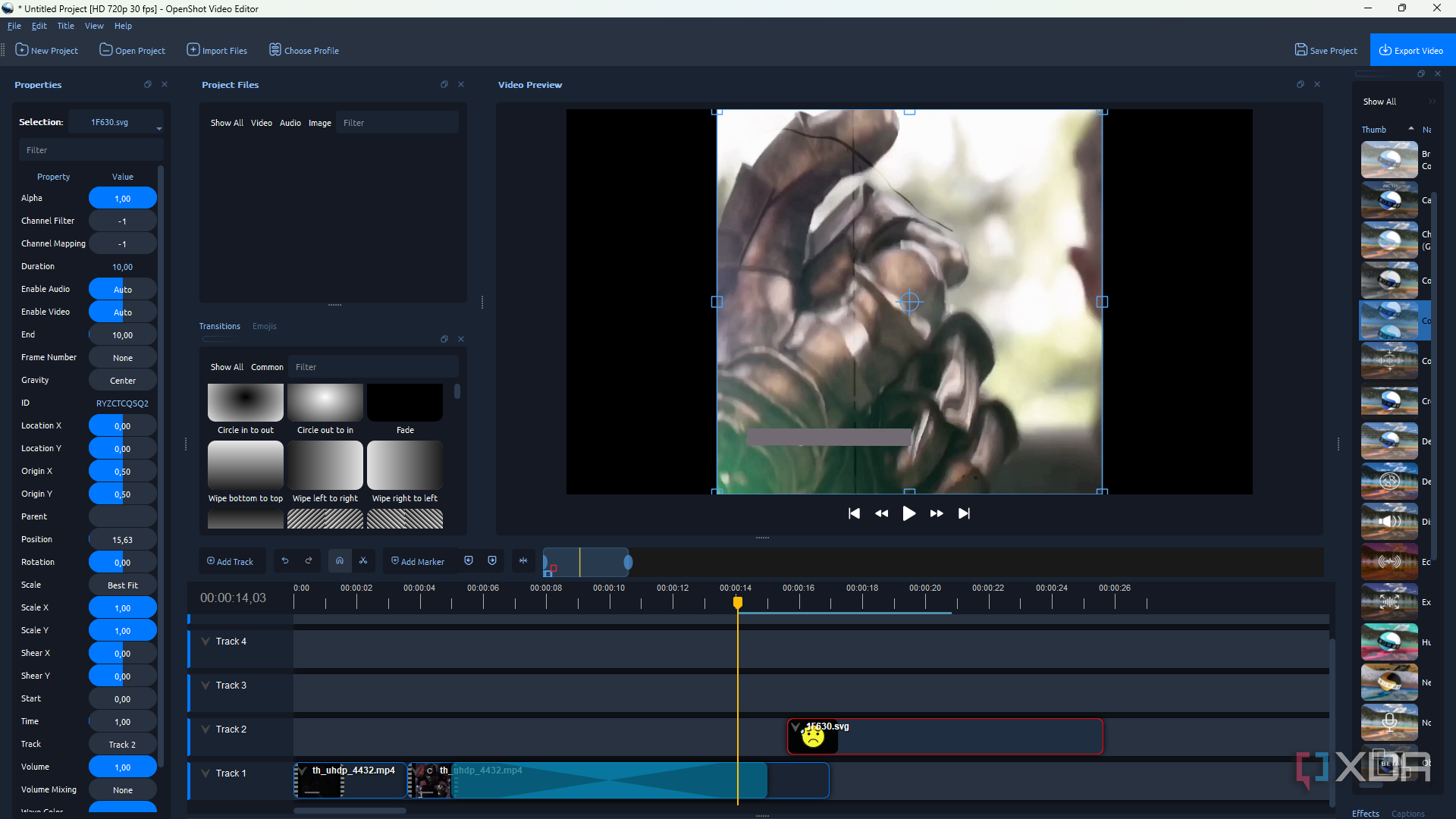This screenshot has width=1456, height=819.
Task: Toggle the snapping magnet tool
Action: click(x=340, y=561)
